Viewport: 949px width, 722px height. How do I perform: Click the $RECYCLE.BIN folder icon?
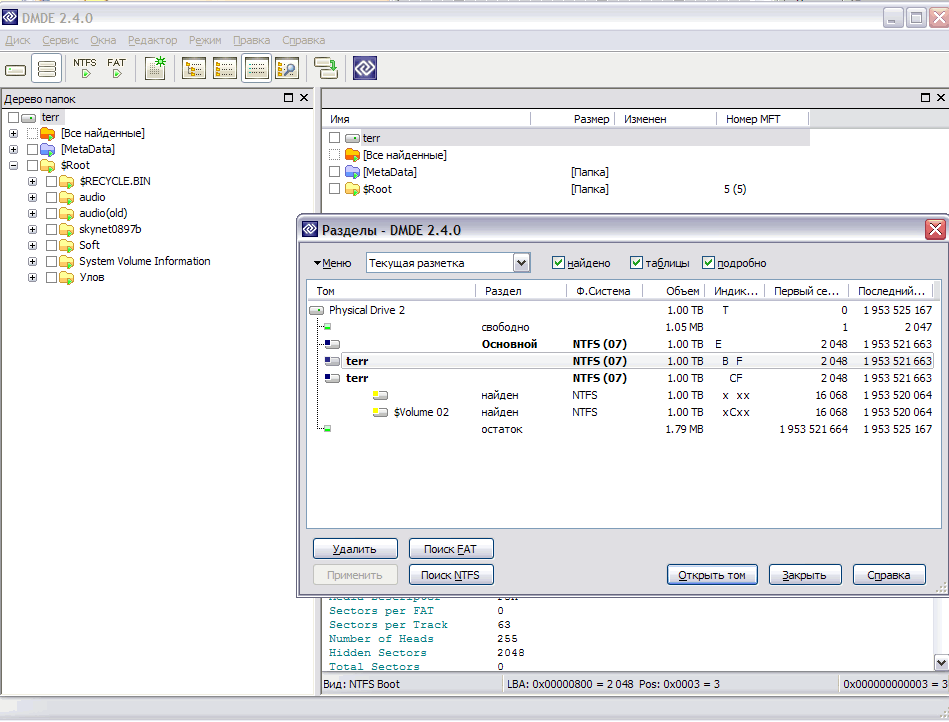point(67,182)
